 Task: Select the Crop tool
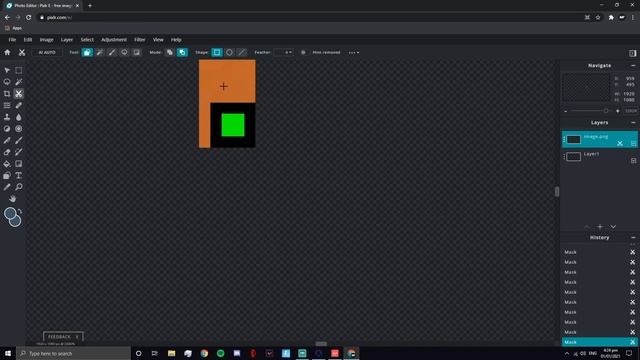[x=7, y=93]
